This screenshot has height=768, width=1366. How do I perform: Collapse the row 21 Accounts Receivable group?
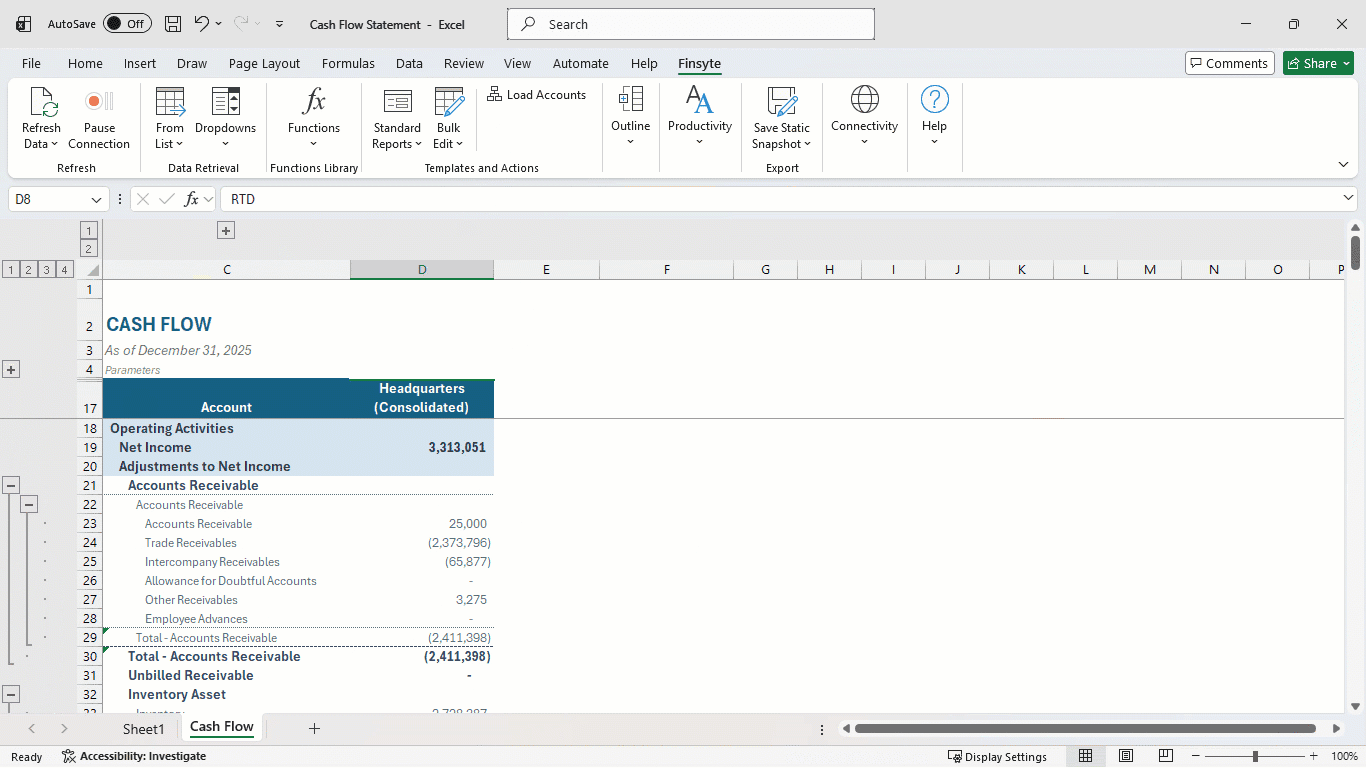11,485
